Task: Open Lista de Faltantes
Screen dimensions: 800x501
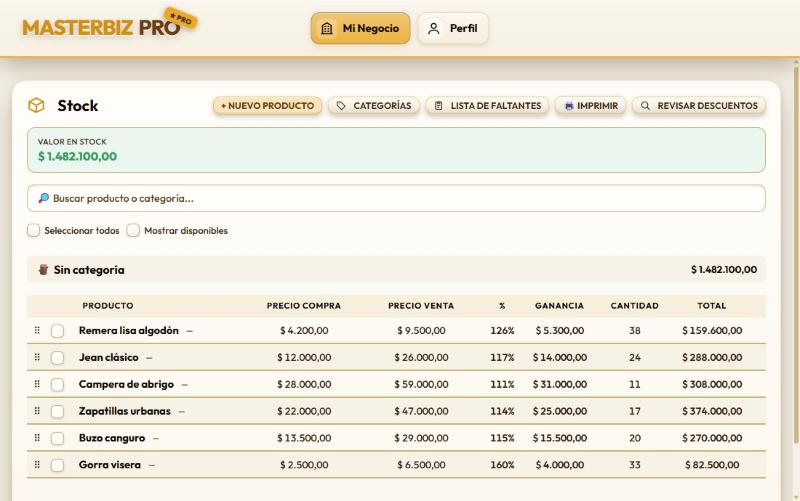Action: 487,106
